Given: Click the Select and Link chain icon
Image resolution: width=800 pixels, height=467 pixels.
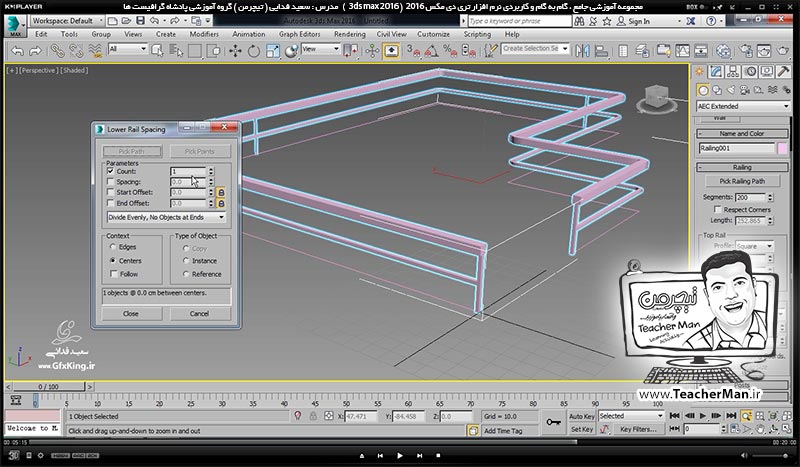Looking at the screenshot, I should coord(57,51).
